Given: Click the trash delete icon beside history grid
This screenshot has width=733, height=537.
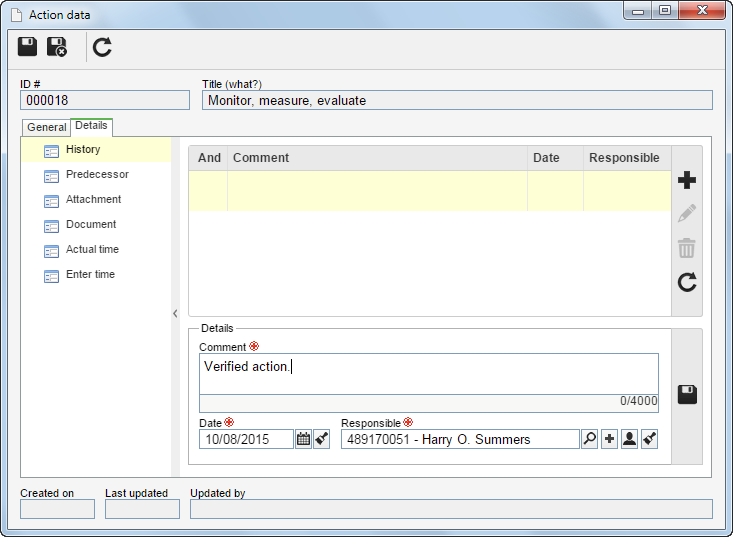Looking at the screenshot, I should [687, 248].
